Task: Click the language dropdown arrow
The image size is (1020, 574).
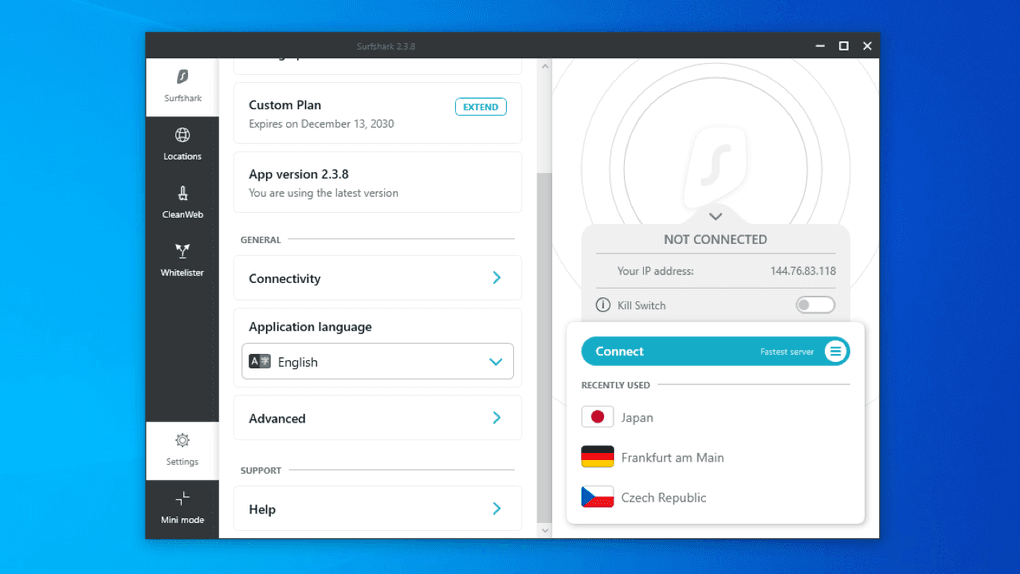Action: tap(496, 362)
